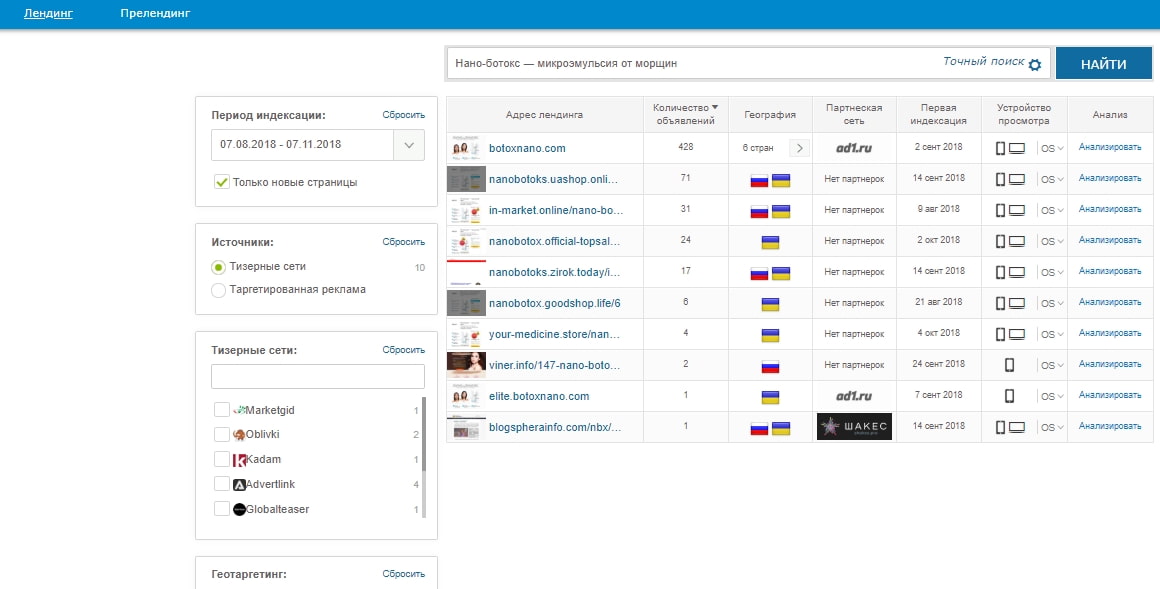Check the Marketgid network checkbox

tap(221, 410)
